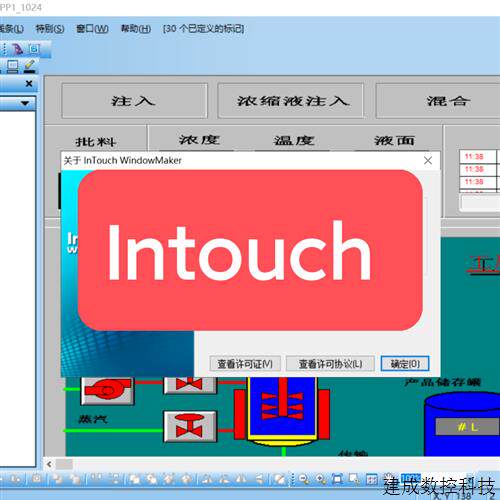Click the break symbol icon
Viewport: 500px width, 500px height.
click(x=151, y=479)
